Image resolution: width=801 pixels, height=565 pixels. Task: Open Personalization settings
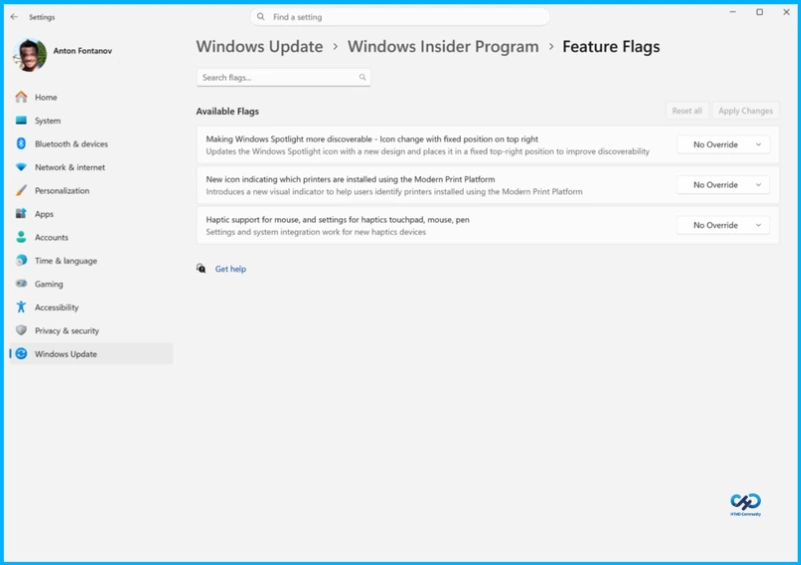point(91,191)
